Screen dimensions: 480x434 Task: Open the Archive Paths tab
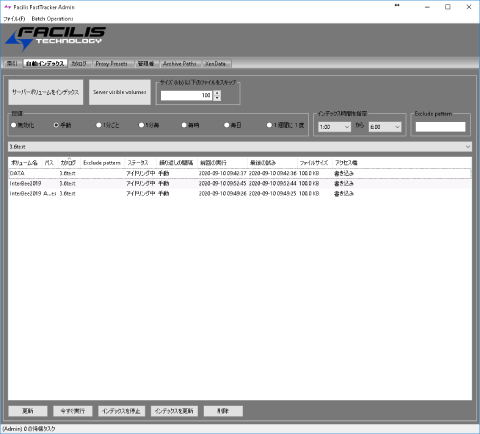tap(180, 63)
